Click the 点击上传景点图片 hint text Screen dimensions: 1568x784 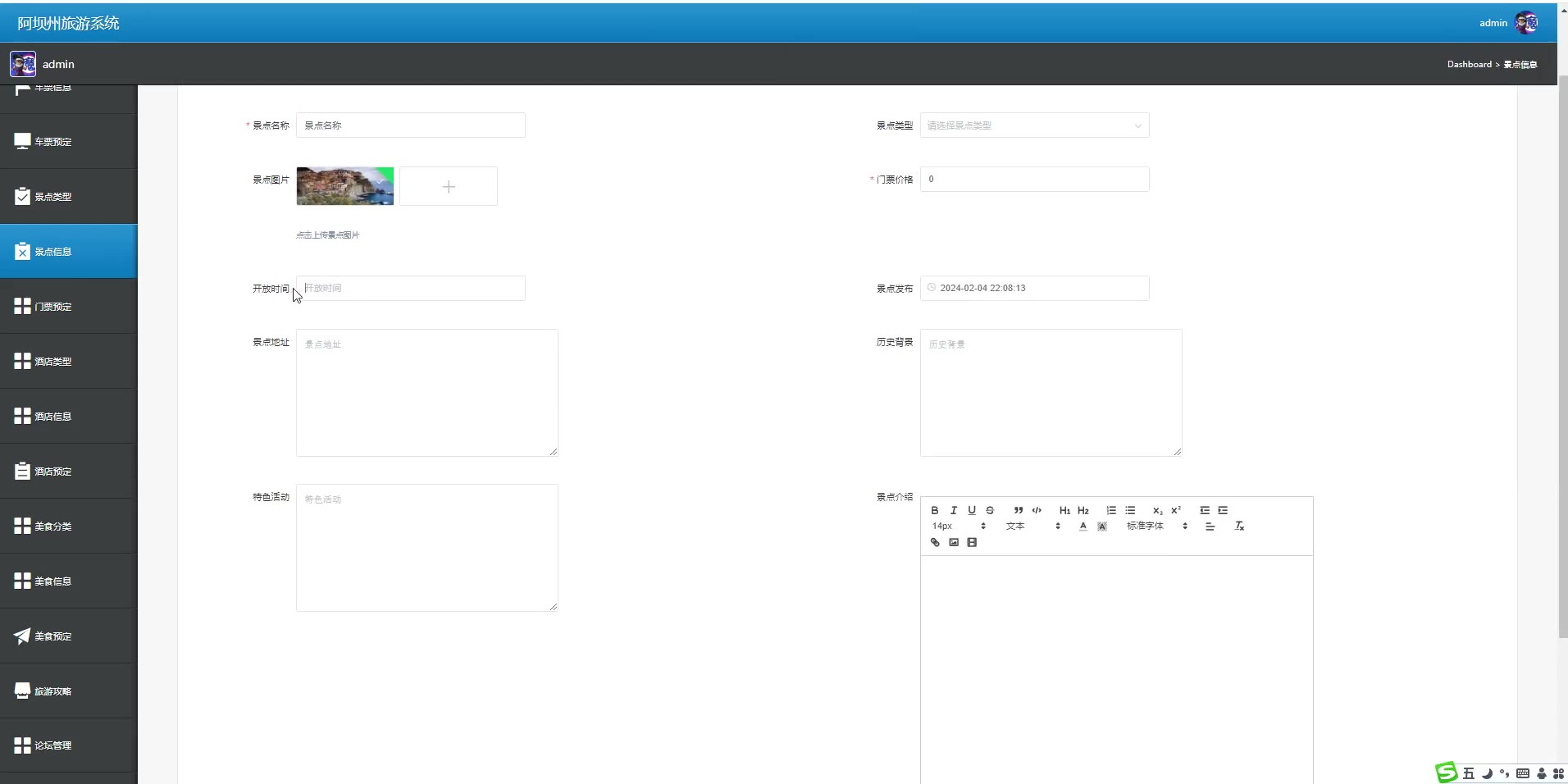click(x=328, y=235)
